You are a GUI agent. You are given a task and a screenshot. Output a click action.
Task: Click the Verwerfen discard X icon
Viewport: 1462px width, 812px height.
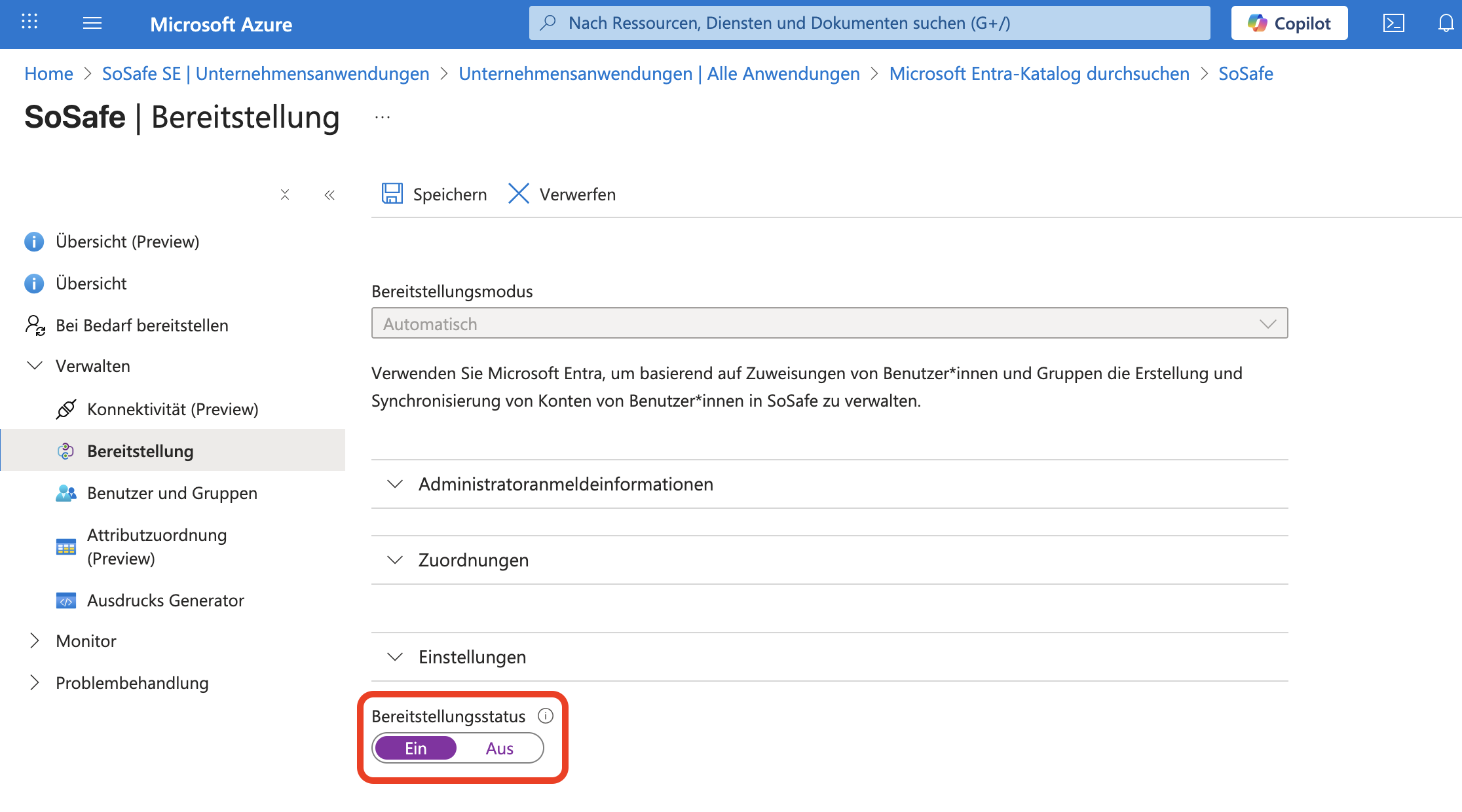pos(519,194)
